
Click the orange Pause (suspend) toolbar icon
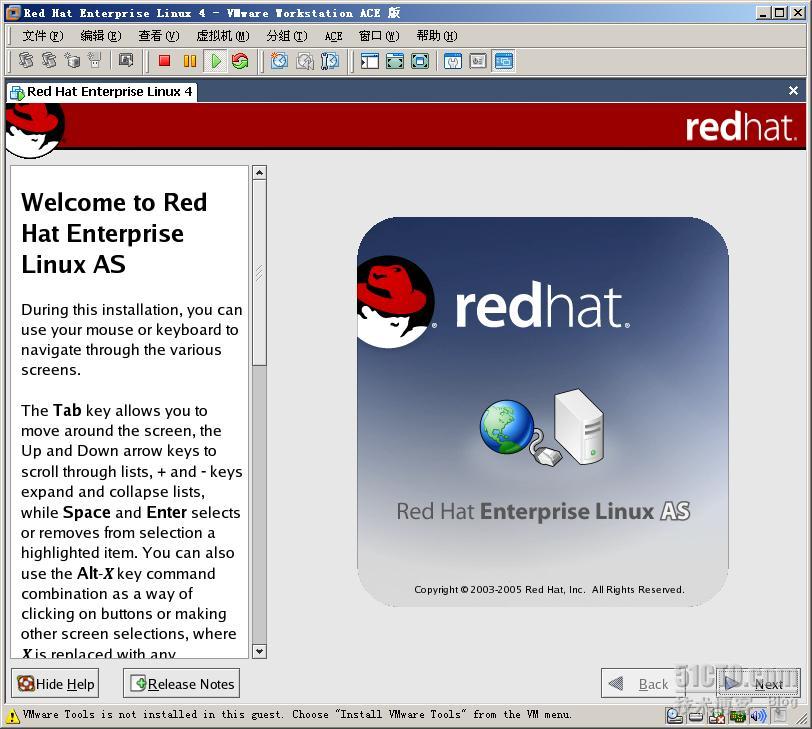(x=190, y=61)
